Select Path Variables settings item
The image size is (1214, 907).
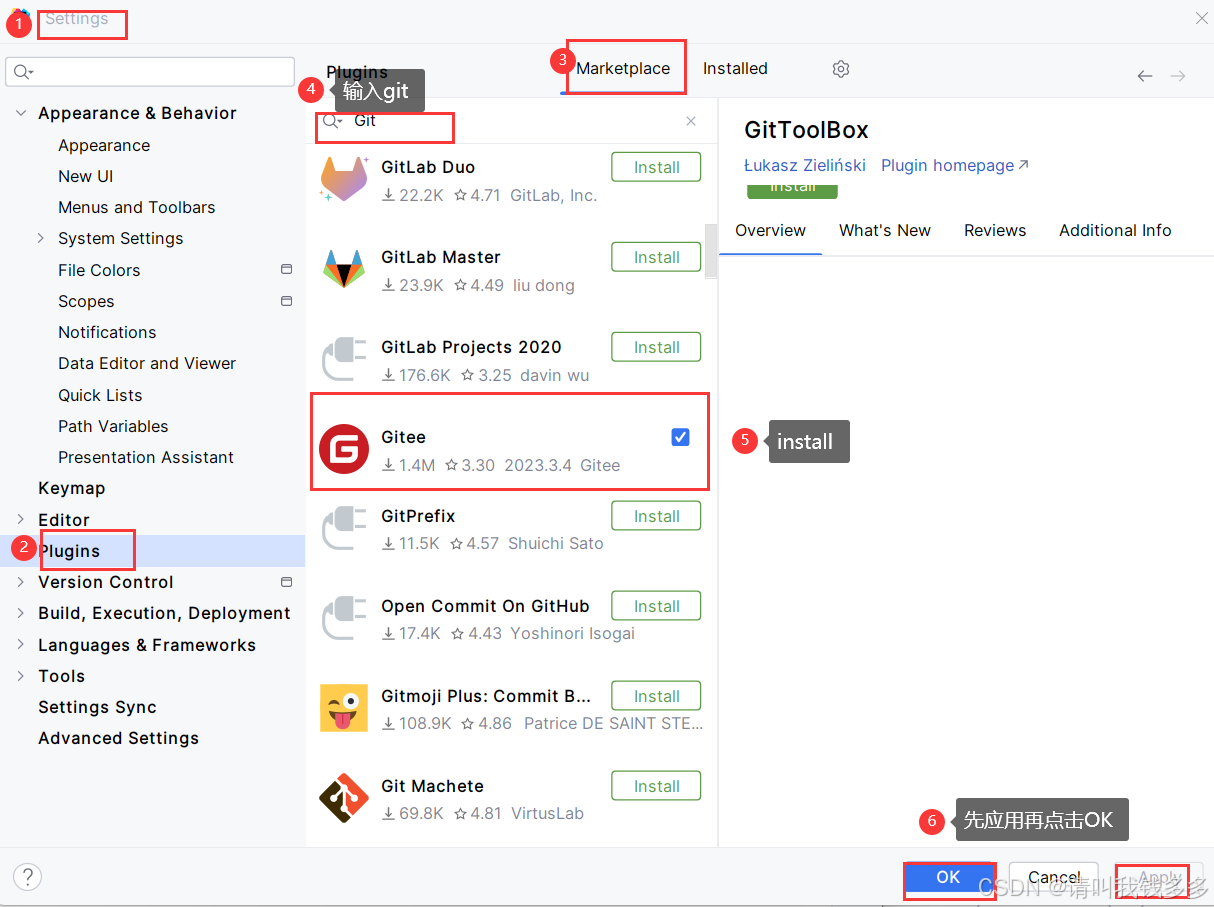click(113, 426)
